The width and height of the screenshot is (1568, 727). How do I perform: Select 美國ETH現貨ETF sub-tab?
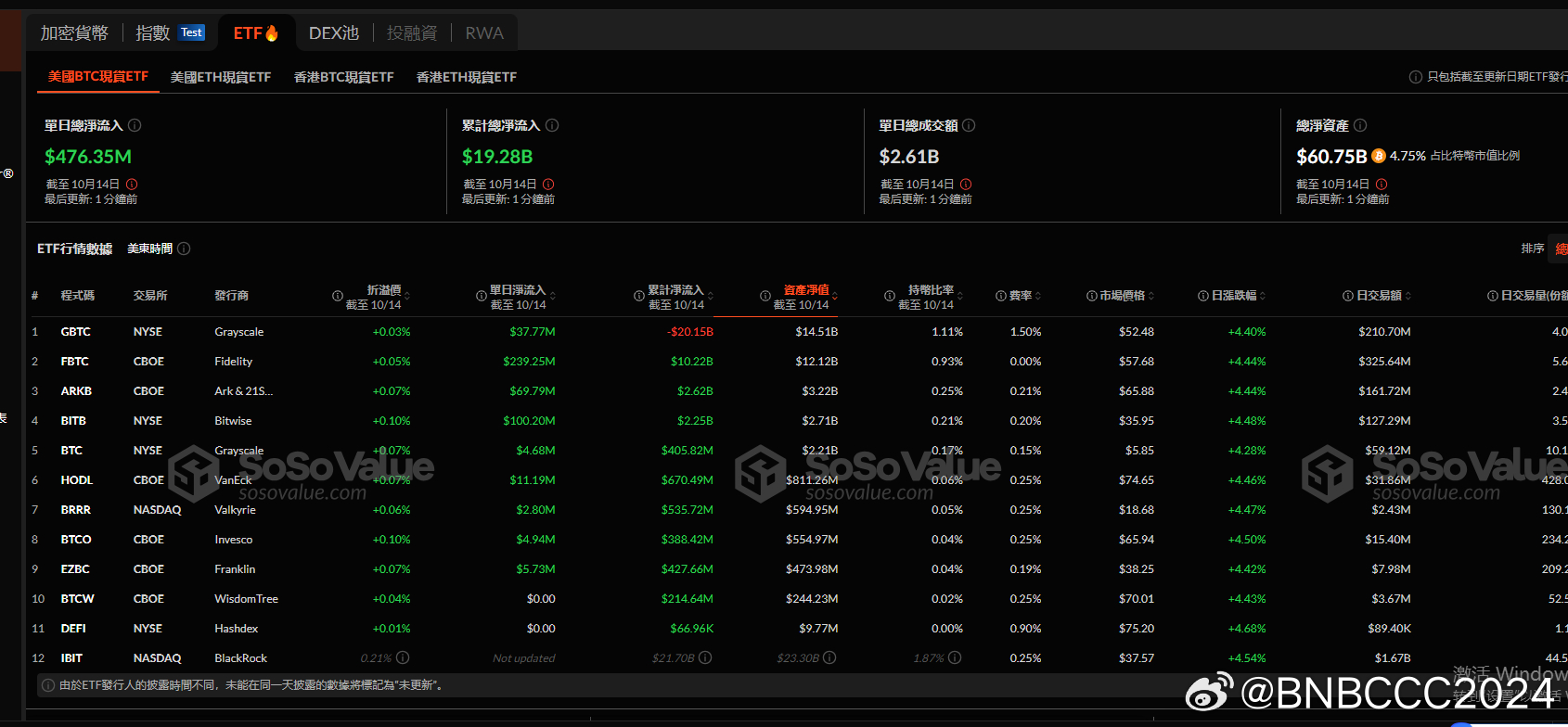coord(221,77)
